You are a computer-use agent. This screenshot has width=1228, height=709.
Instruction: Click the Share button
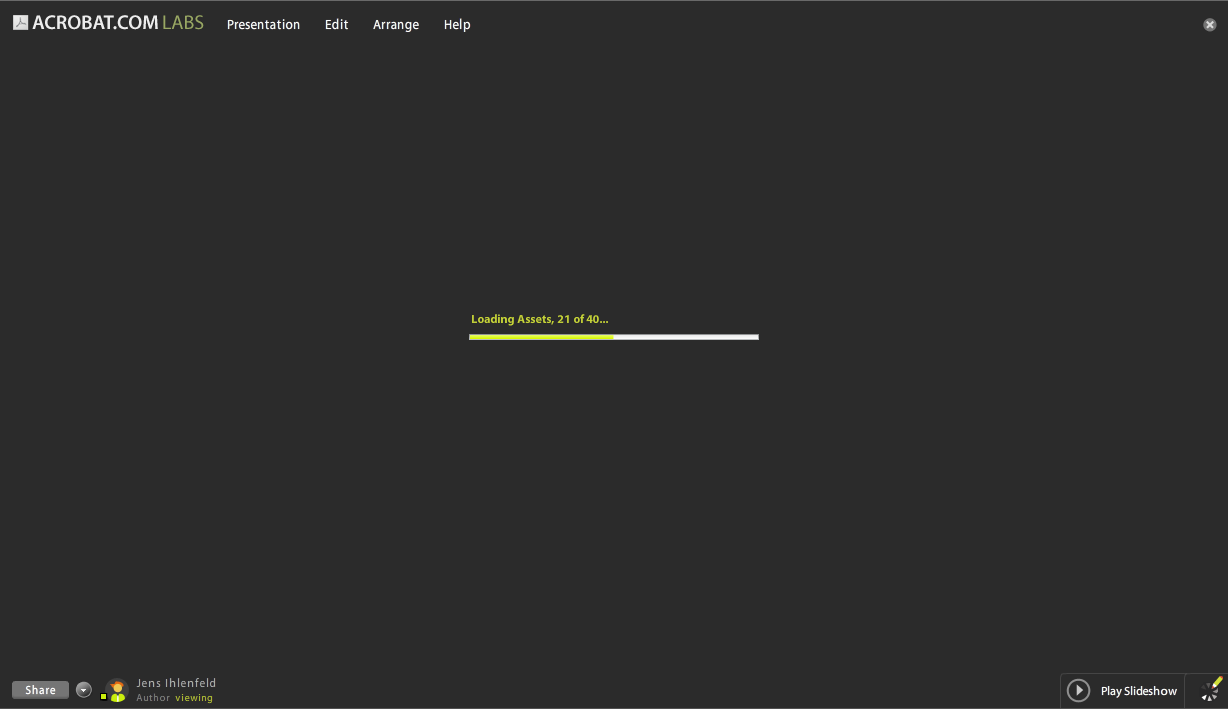[40, 689]
